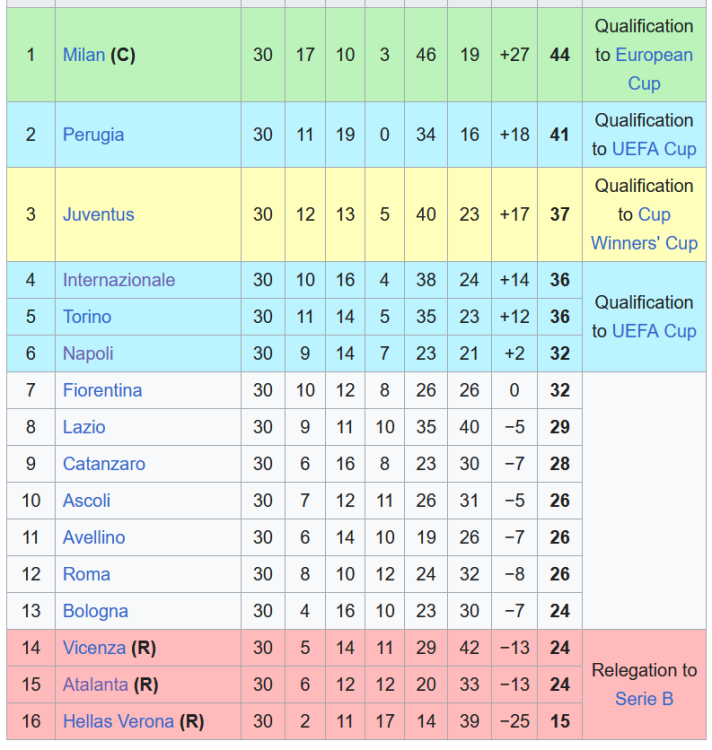This screenshot has width=712, height=750.
Task: Go to the Fiorentina page
Action: (x=102, y=391)
